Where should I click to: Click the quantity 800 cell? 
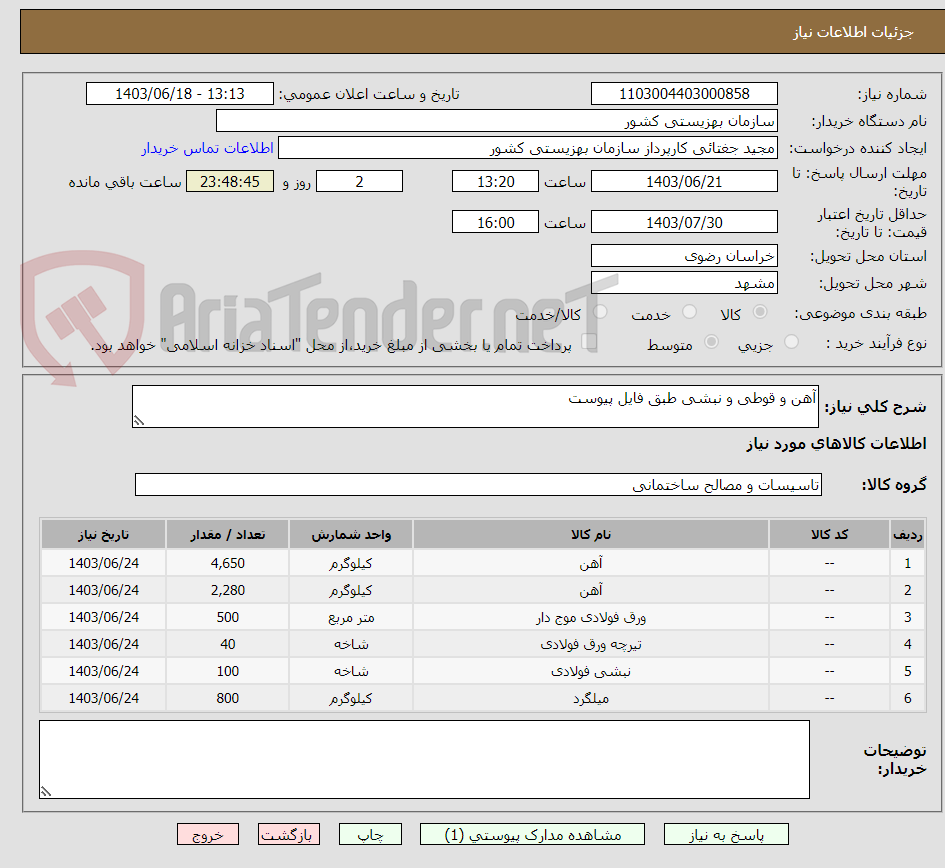pos(227,698)
